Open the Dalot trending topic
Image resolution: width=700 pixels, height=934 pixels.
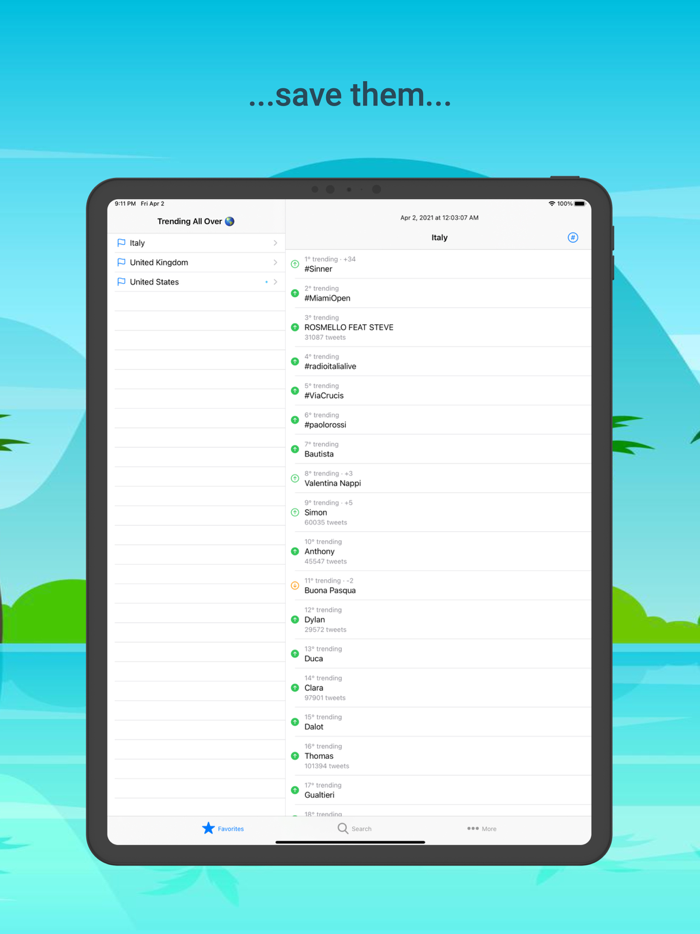coord(438,722)
